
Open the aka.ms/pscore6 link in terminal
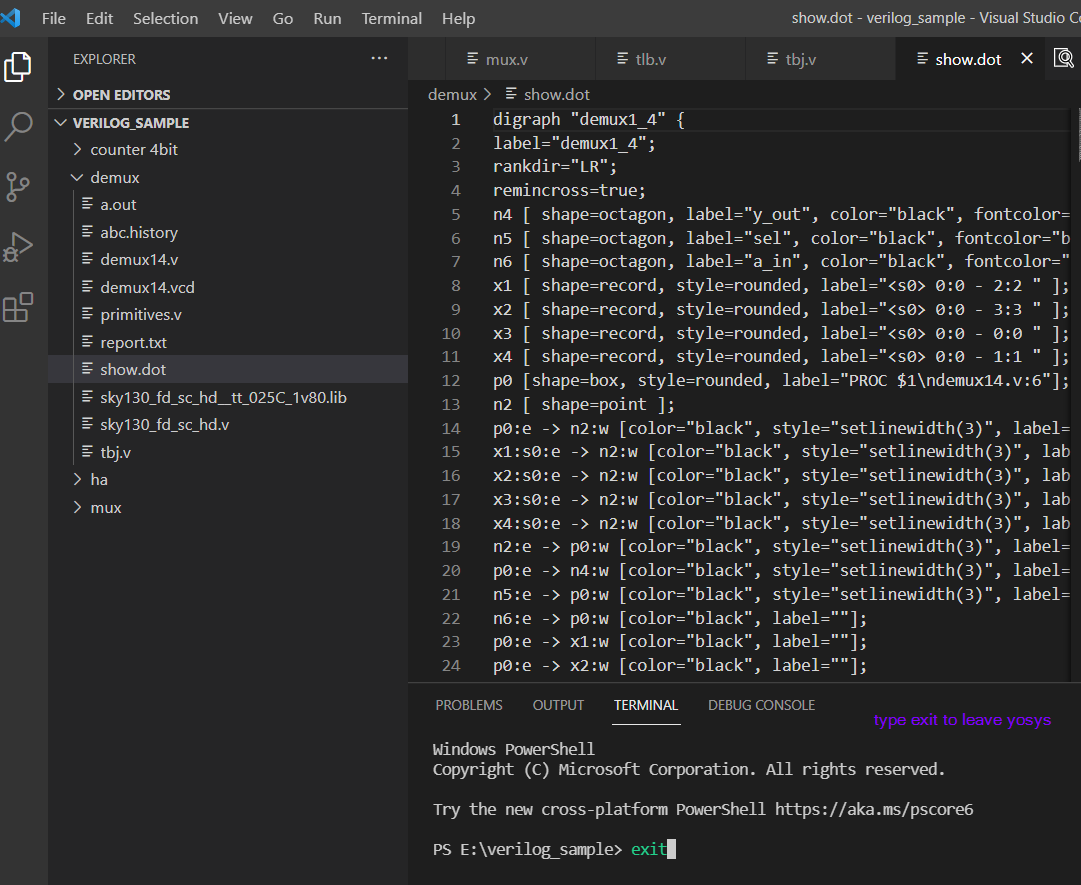tap(874, 809)
